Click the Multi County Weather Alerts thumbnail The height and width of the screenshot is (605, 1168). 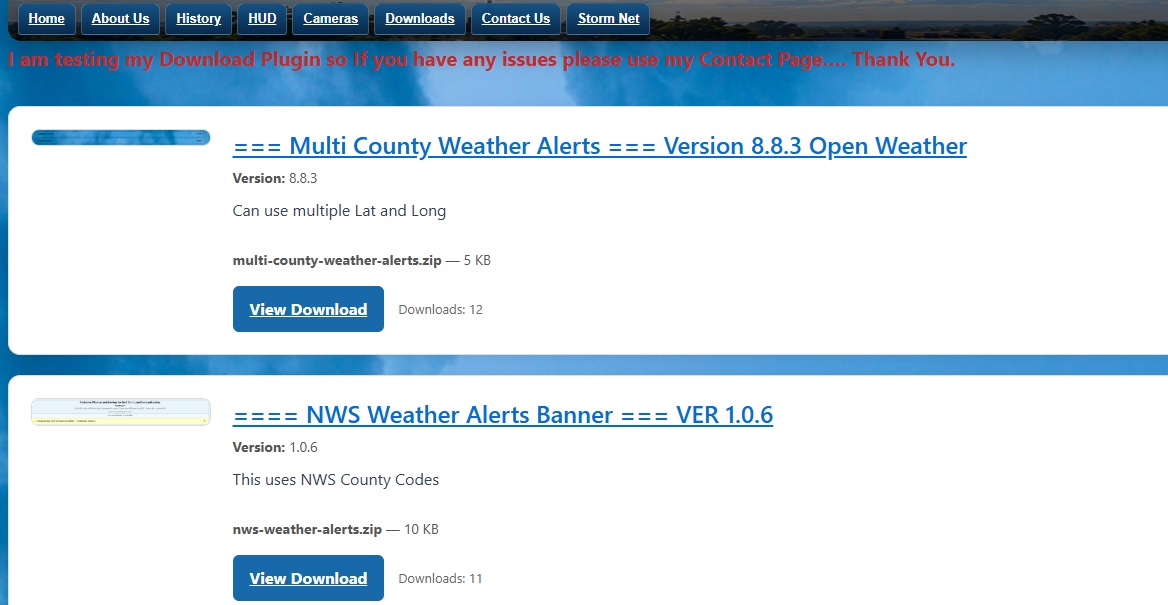click(x=121, y=137)
